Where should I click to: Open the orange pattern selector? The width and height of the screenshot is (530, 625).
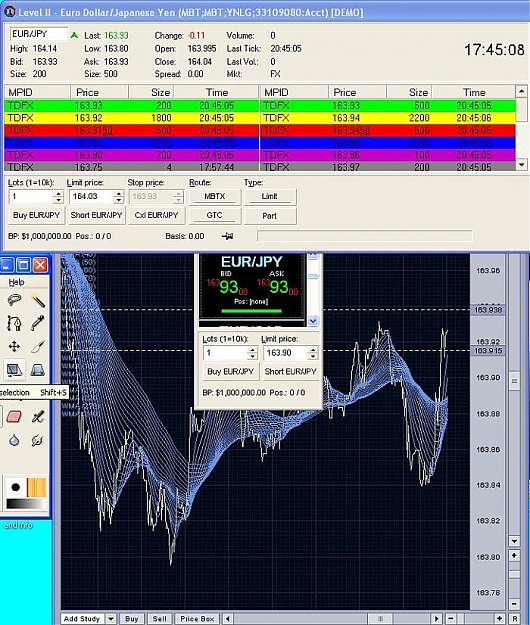point(36,487)
